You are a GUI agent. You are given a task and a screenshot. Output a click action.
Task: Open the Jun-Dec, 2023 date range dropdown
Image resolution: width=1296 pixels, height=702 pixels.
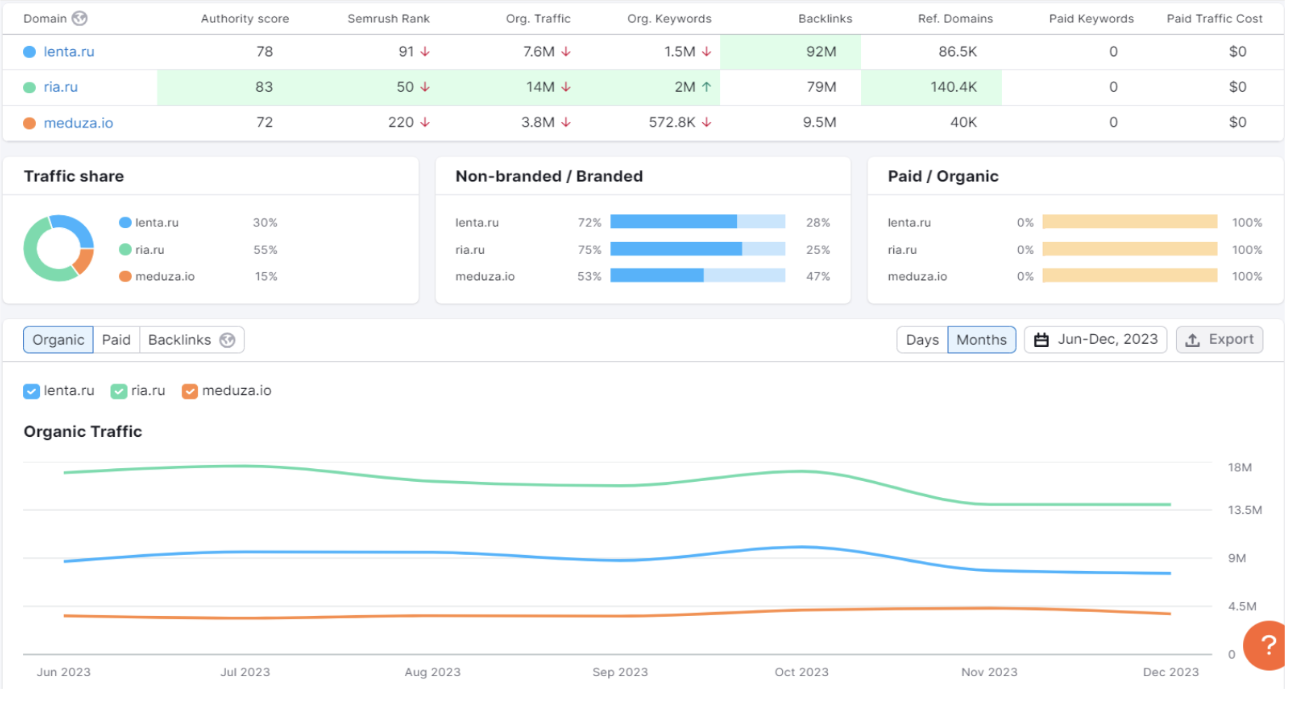pos(1095,340)
